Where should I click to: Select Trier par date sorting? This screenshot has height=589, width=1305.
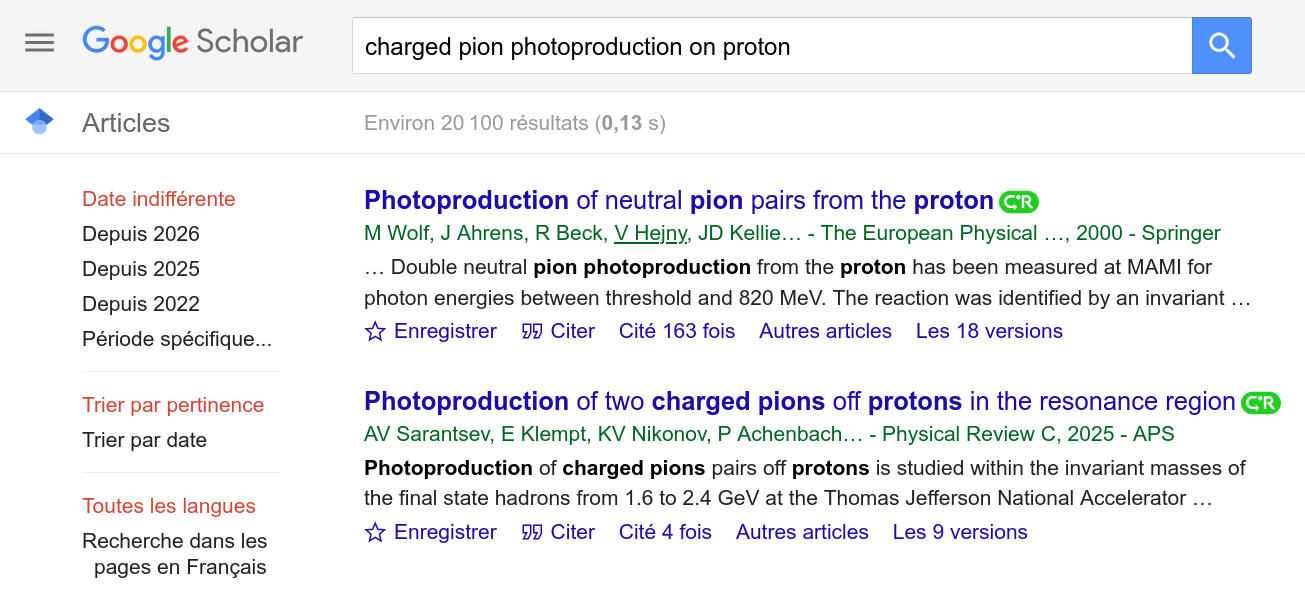(144, 440)
